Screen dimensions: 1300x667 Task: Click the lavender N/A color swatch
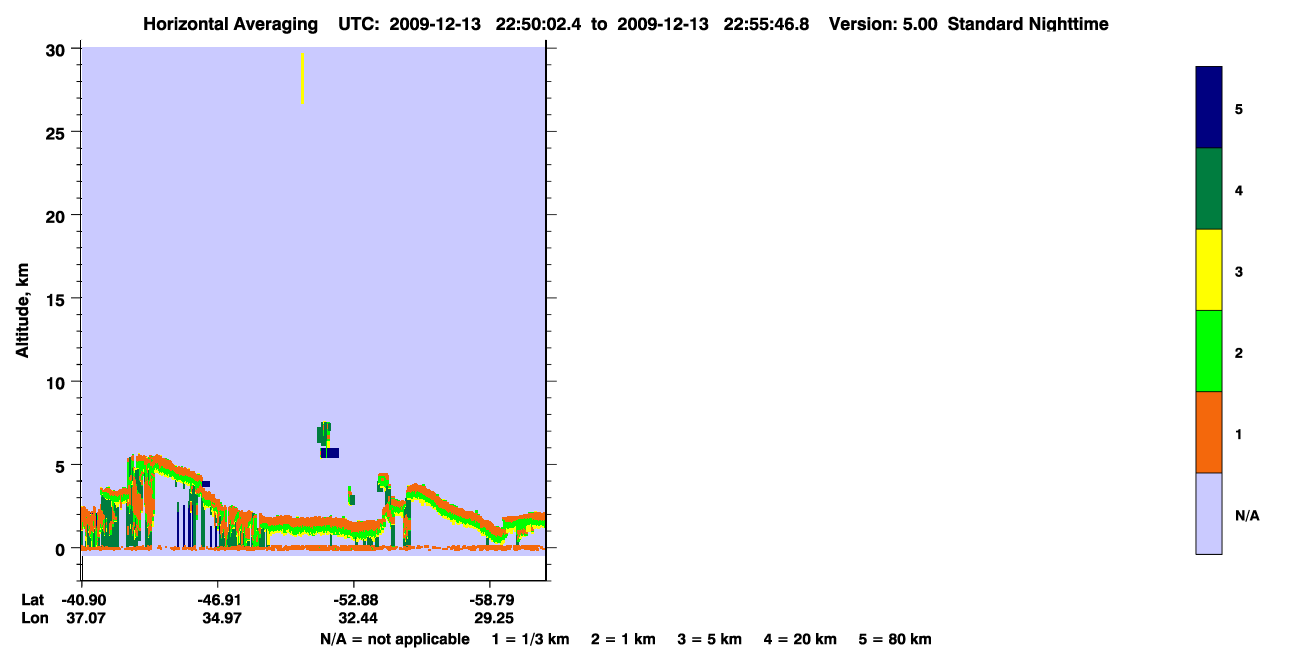(1209, 513)
